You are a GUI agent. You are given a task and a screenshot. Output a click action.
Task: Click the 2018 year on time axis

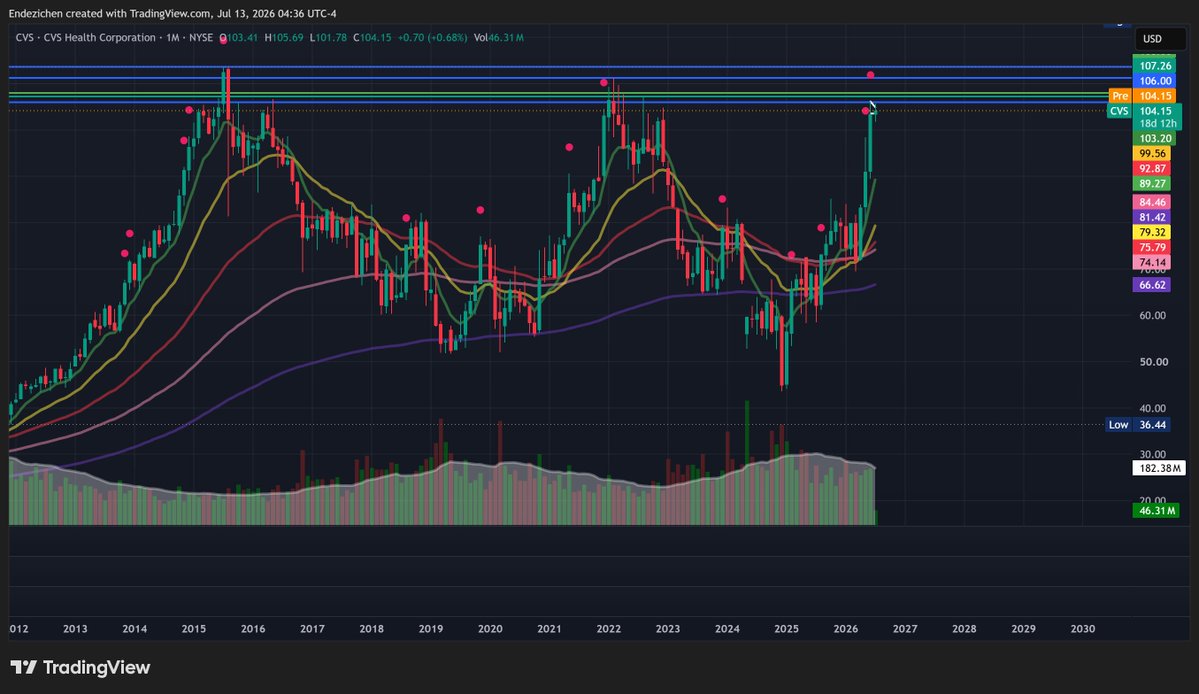pos(372,628)
